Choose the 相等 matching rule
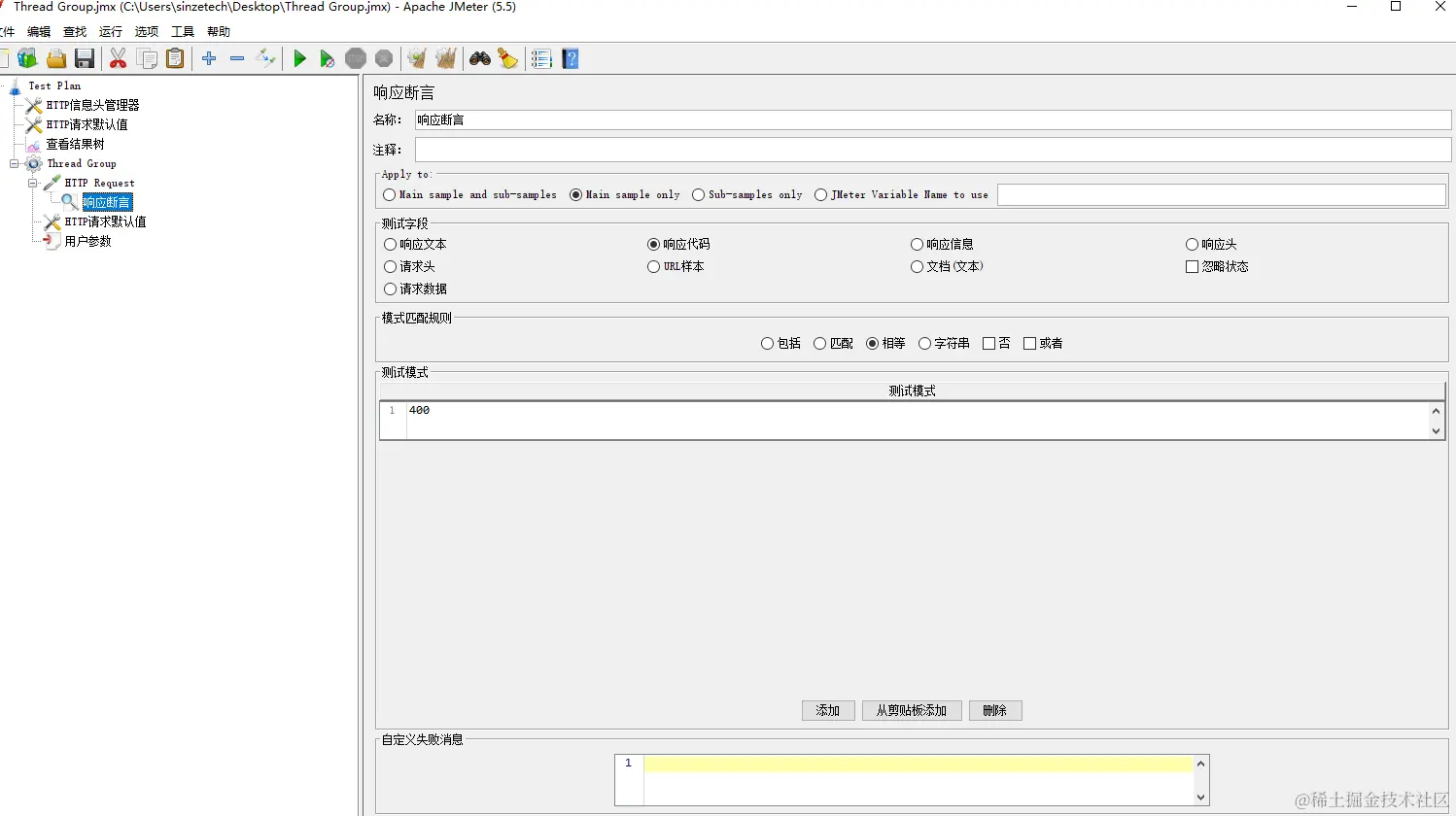 click(x=873, y=344)
